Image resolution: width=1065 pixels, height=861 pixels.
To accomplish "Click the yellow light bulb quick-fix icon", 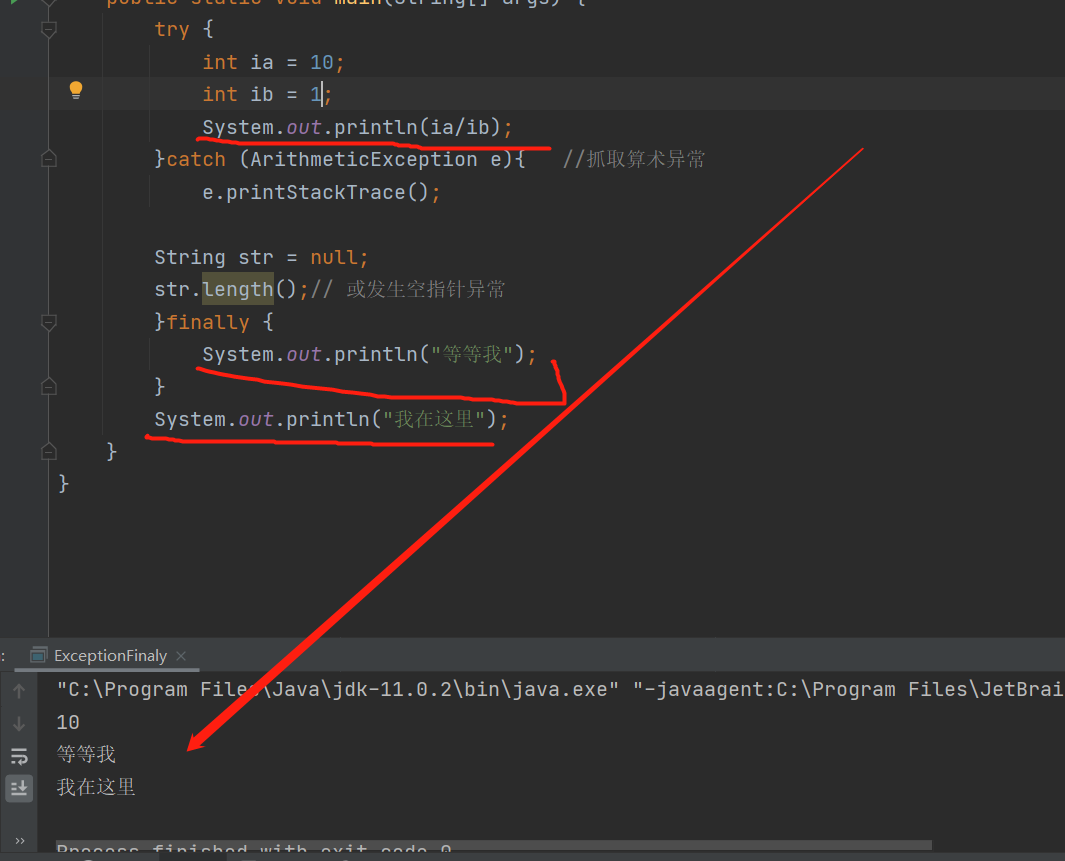I will pyautogui.click(x=76, y=90).
